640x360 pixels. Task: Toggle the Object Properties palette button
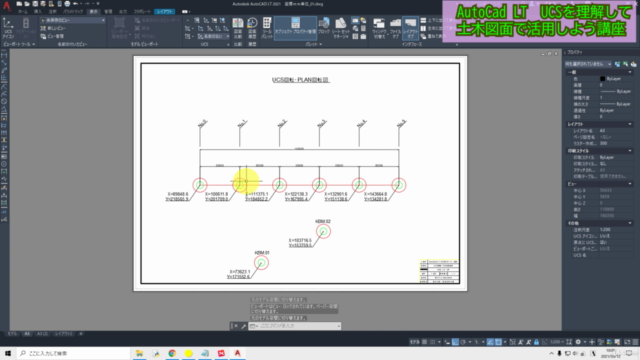click(x=295, y=28)
